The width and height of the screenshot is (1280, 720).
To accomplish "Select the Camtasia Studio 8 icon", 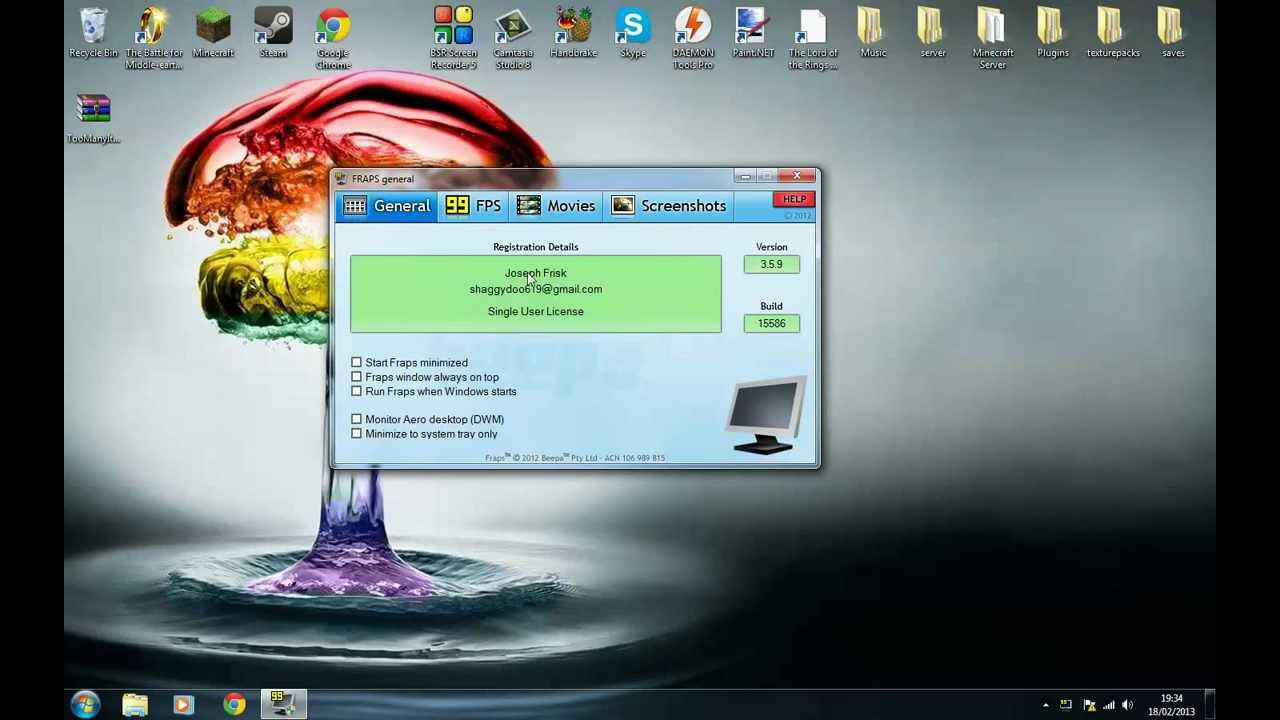I will click(513, 38).
